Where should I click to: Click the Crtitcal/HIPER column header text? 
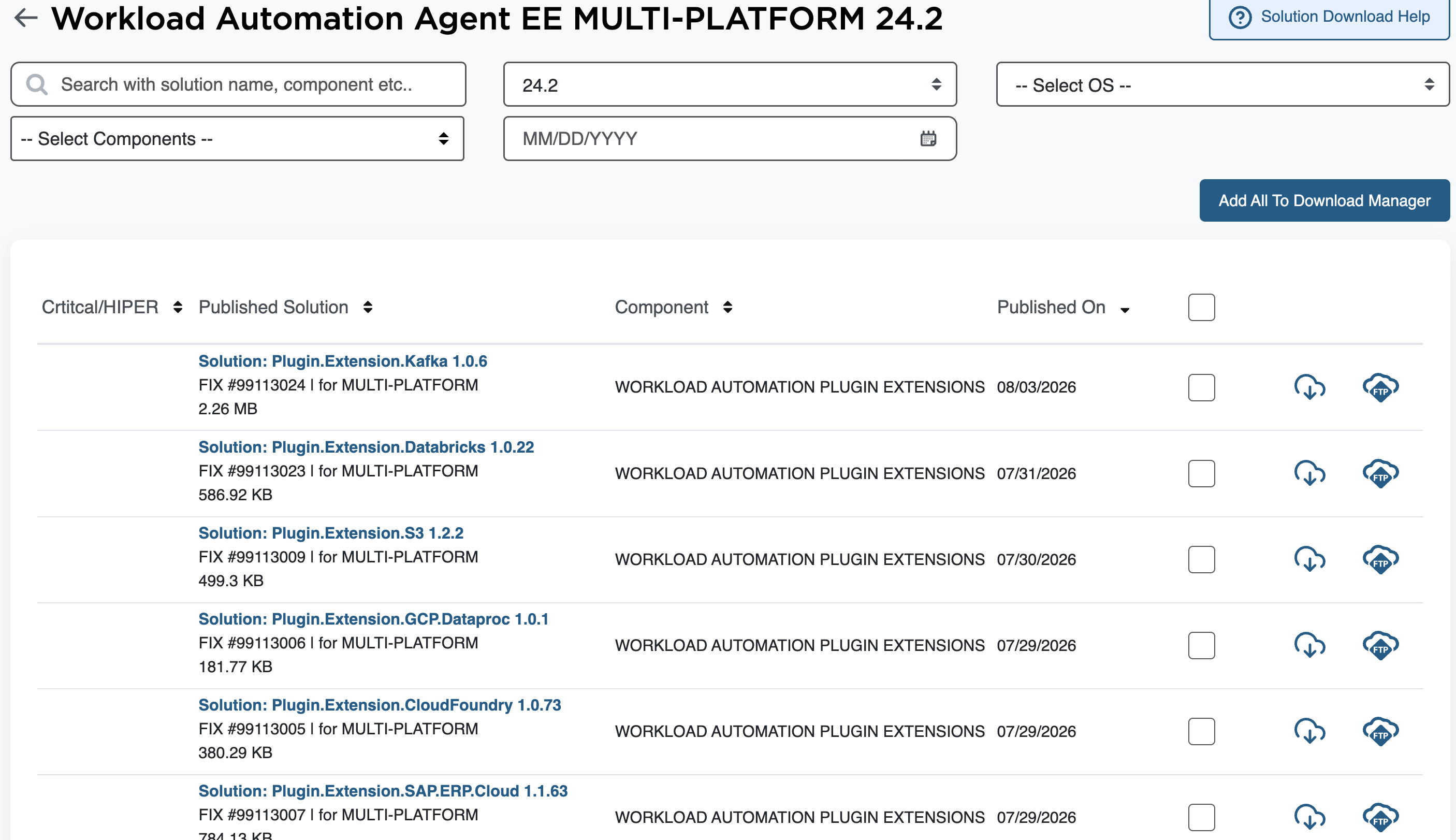[x=100, y=307]
